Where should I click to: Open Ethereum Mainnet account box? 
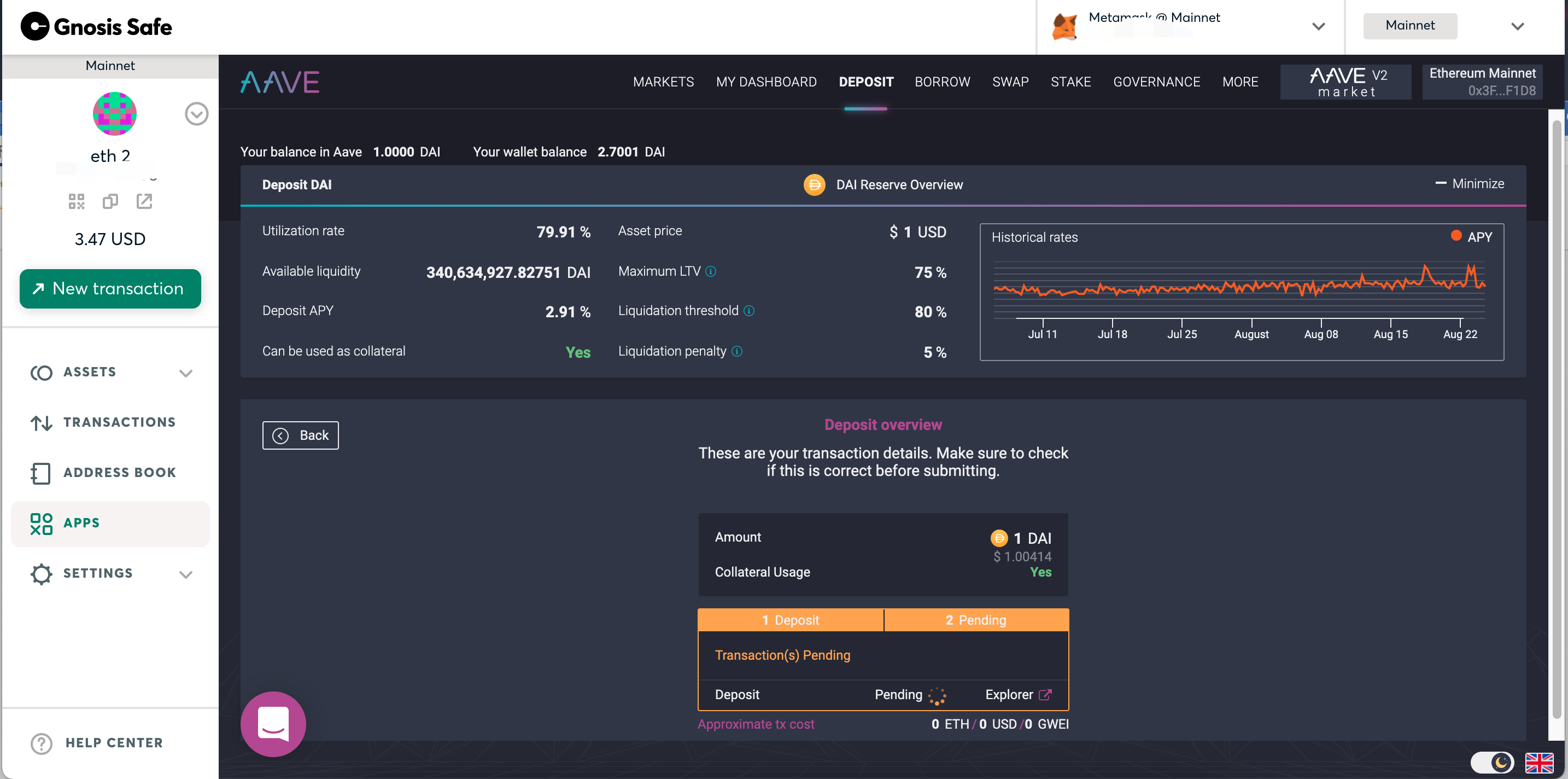coord(1482,82)
